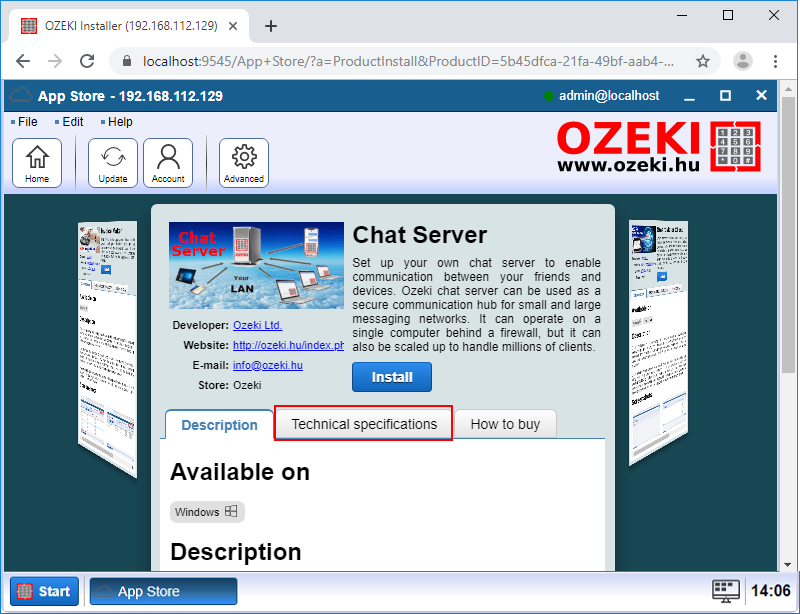Click the Update toolbar icon
800x614 pixels.
(113, 163)
